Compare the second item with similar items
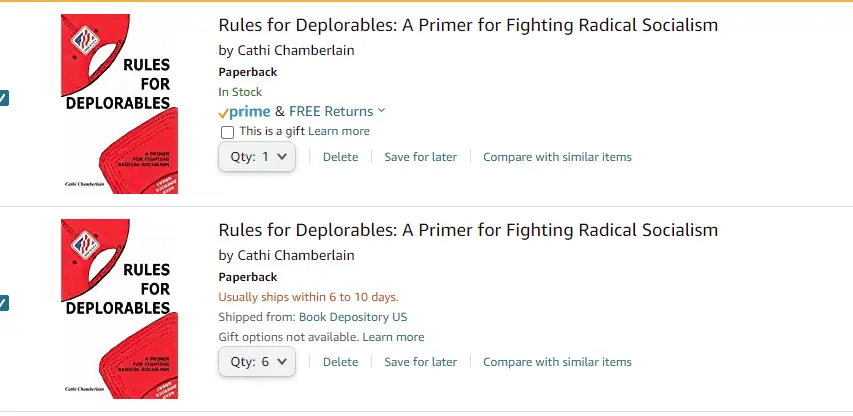This screenshot has width=853, height=416. point(557,362)
